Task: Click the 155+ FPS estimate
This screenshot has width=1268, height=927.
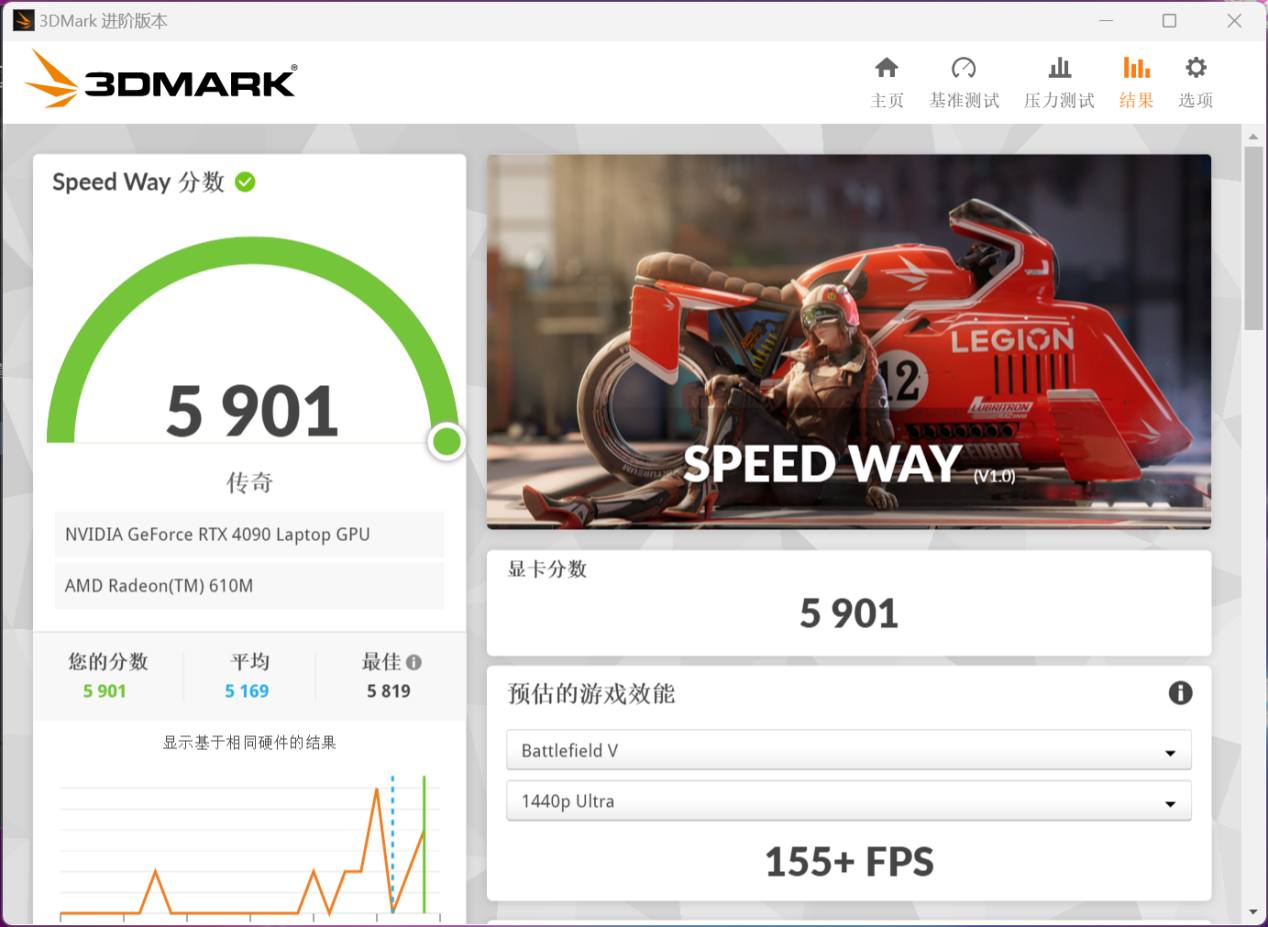Action: tap(849, 862)
